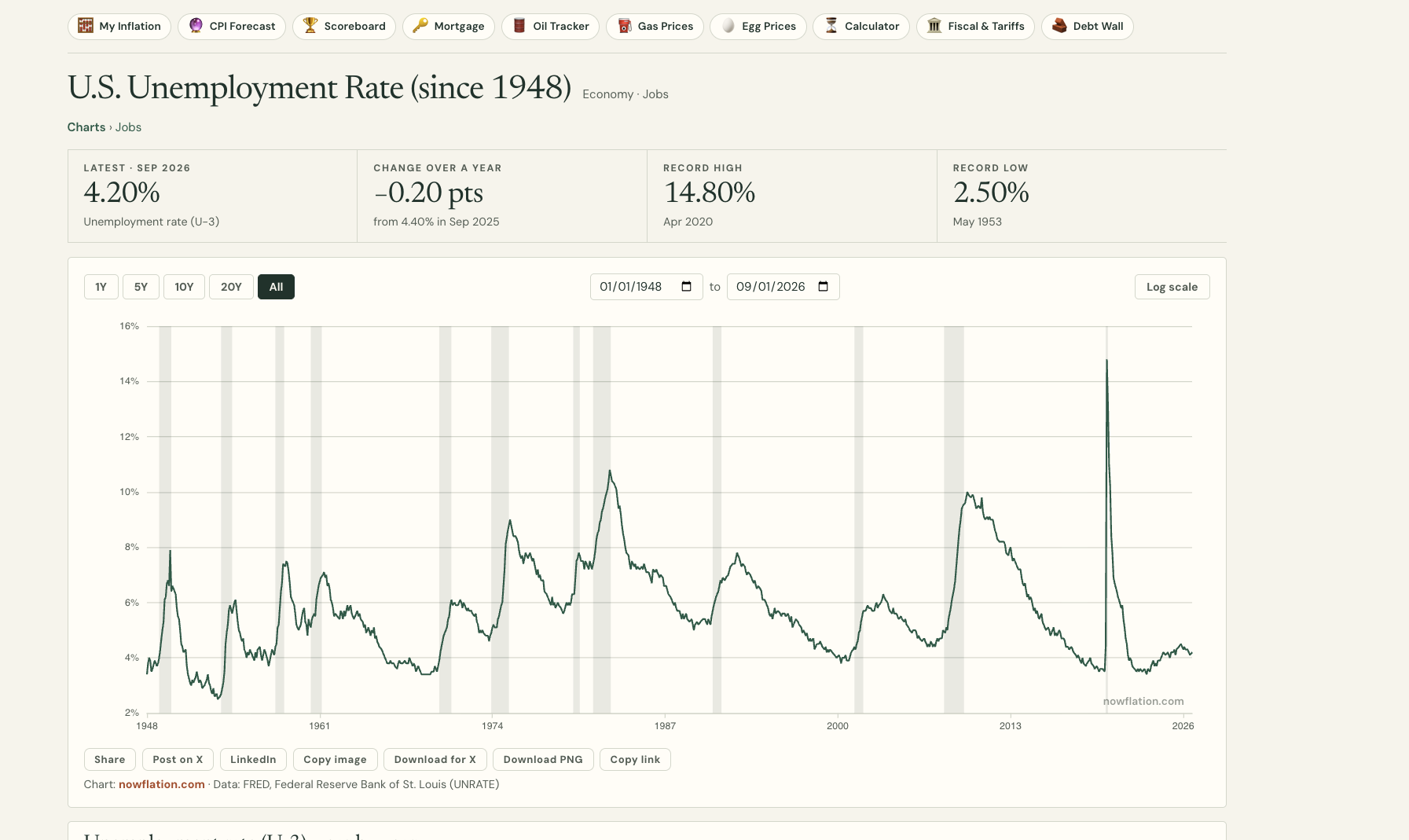Image resolution: width=1409 pixels, height=840 pixels.
Task: Open the calendar picker for start date
Action: click(686, 287)
